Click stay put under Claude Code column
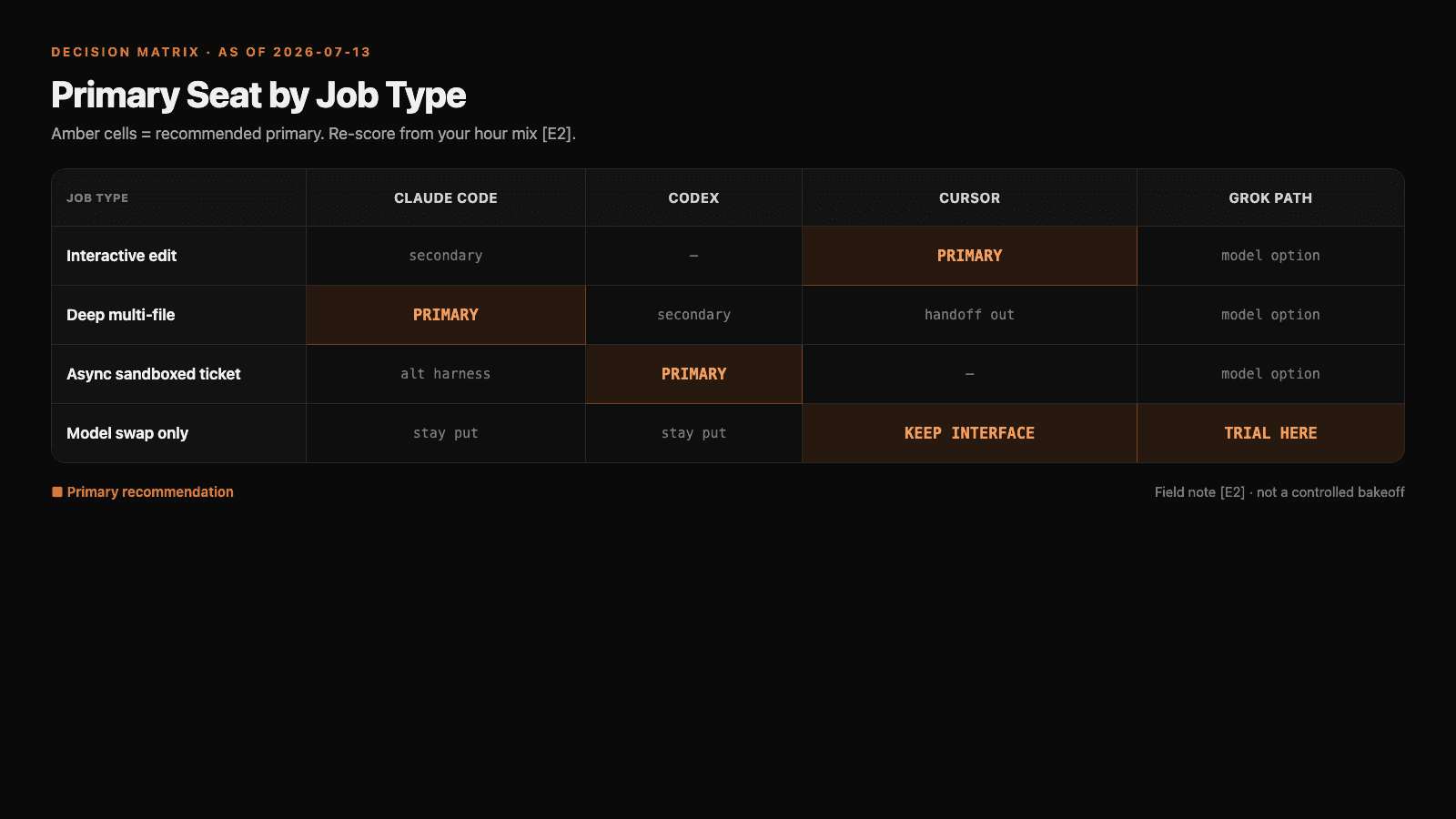1456x819 pixels. [x=446, y=433]
